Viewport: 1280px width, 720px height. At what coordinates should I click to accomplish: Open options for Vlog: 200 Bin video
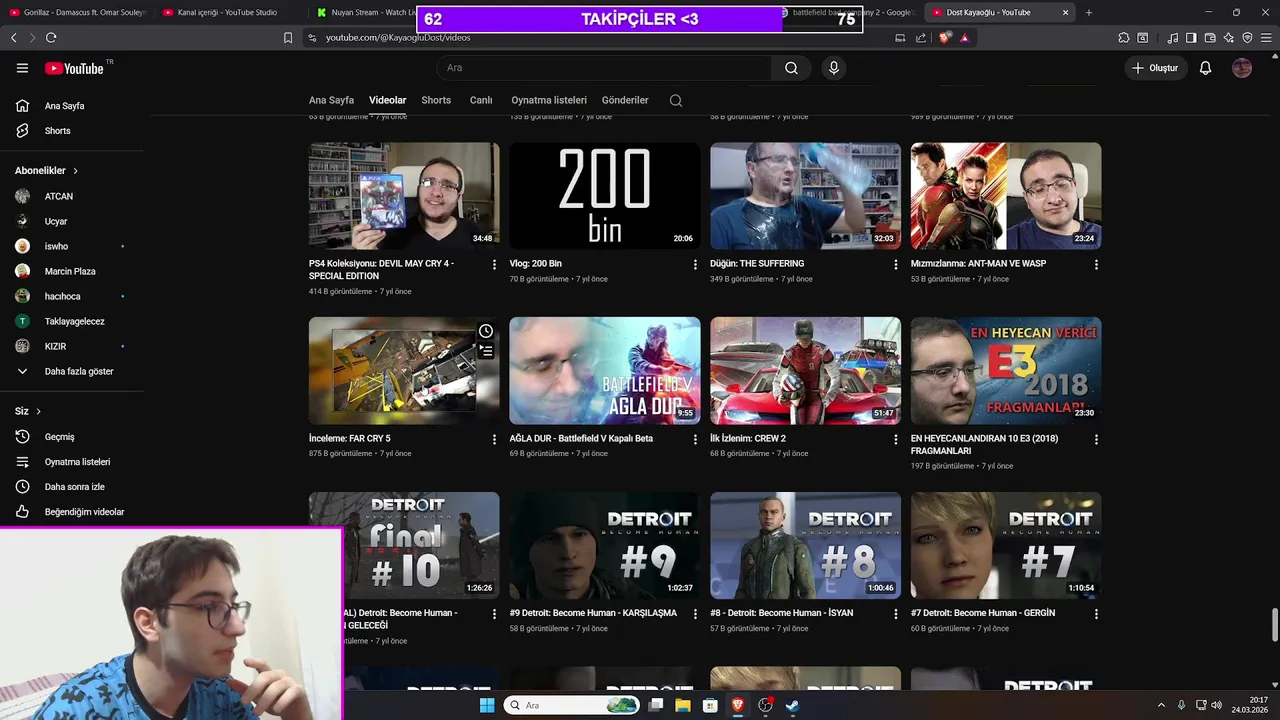pyautogui.click(x=695, y=264)
